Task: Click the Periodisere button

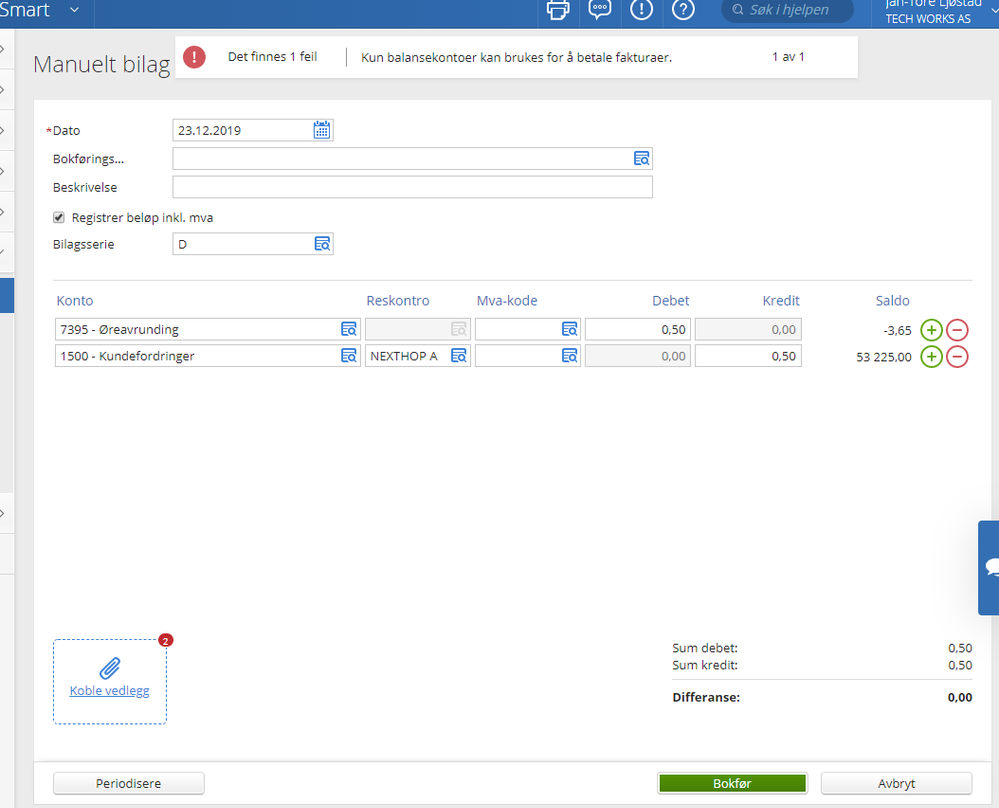Action: coord(129,783)
